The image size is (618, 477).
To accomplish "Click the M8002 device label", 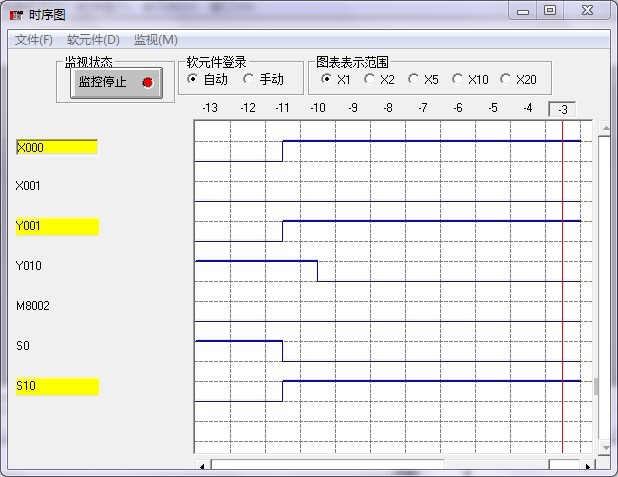I will tap(33, 306).
